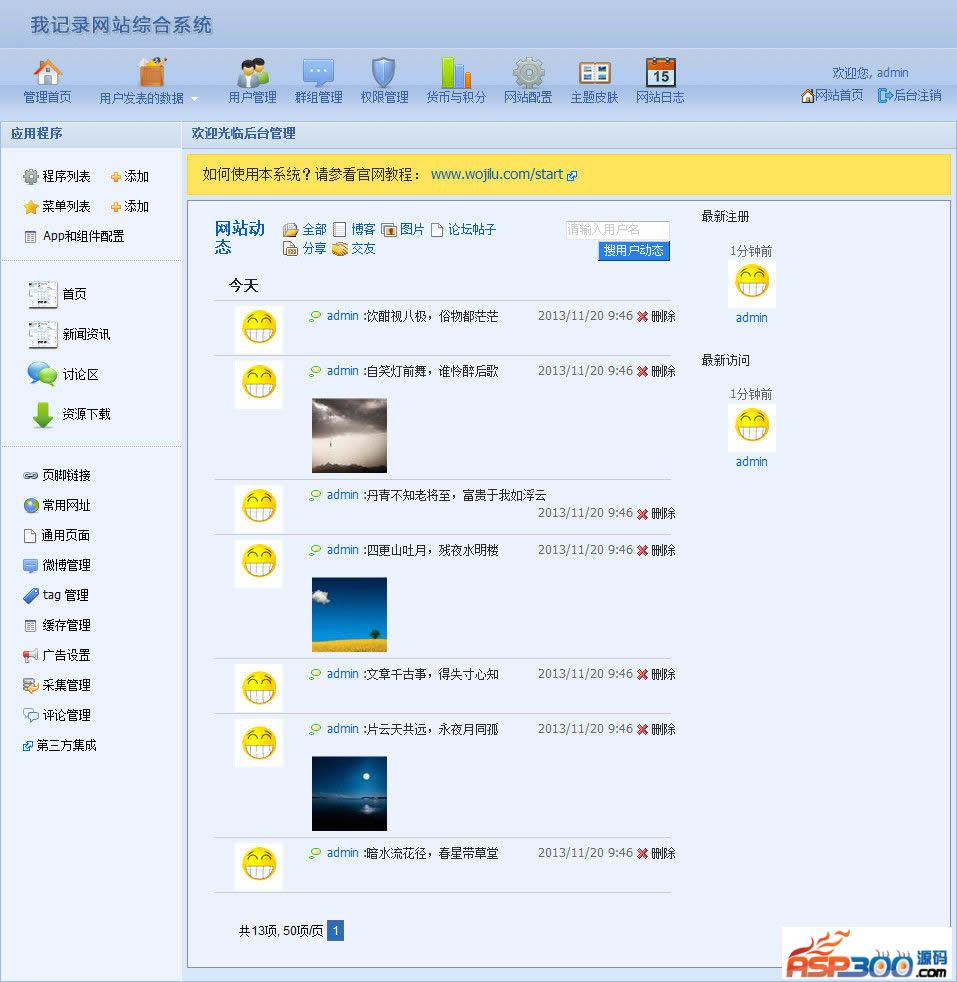Filter feed by 交友
The width and height of the screenshot is (957, 982).
click(x=354, y=249)
